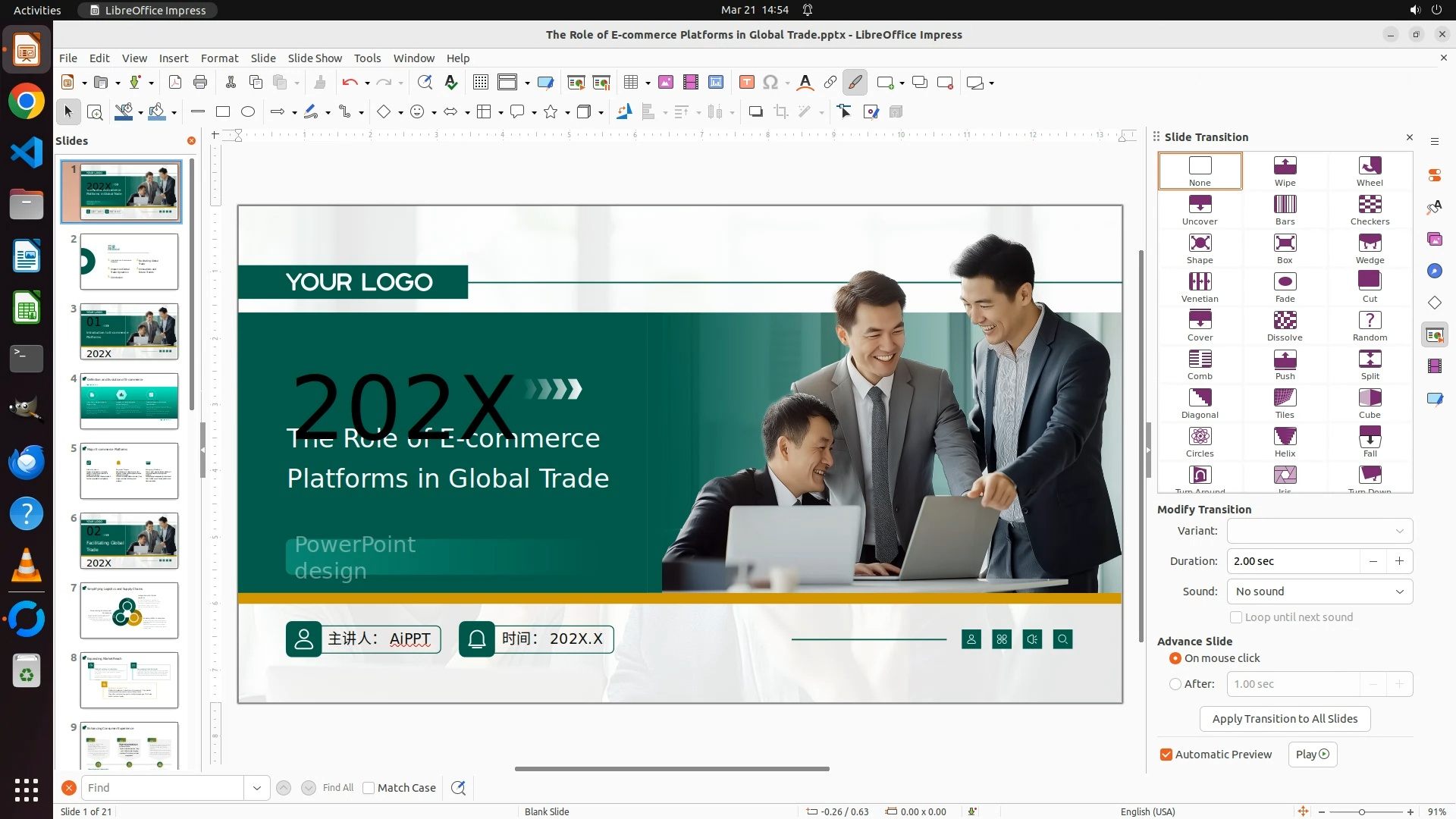Click the Insert Special Character icon

click(770, 82)
